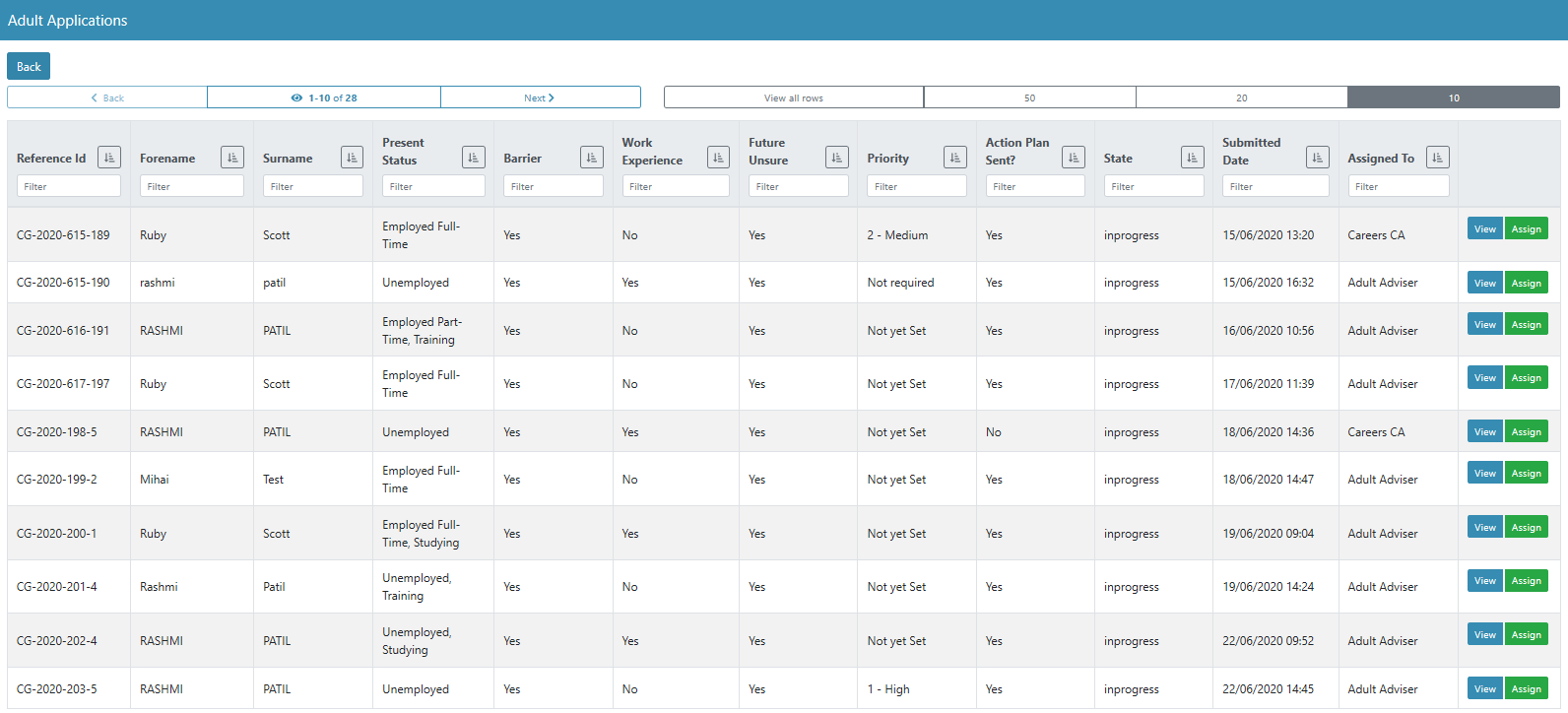Focus the Future Unsure filter field
The width and height of the screenshot is (1568, 713).
(799, 185)
